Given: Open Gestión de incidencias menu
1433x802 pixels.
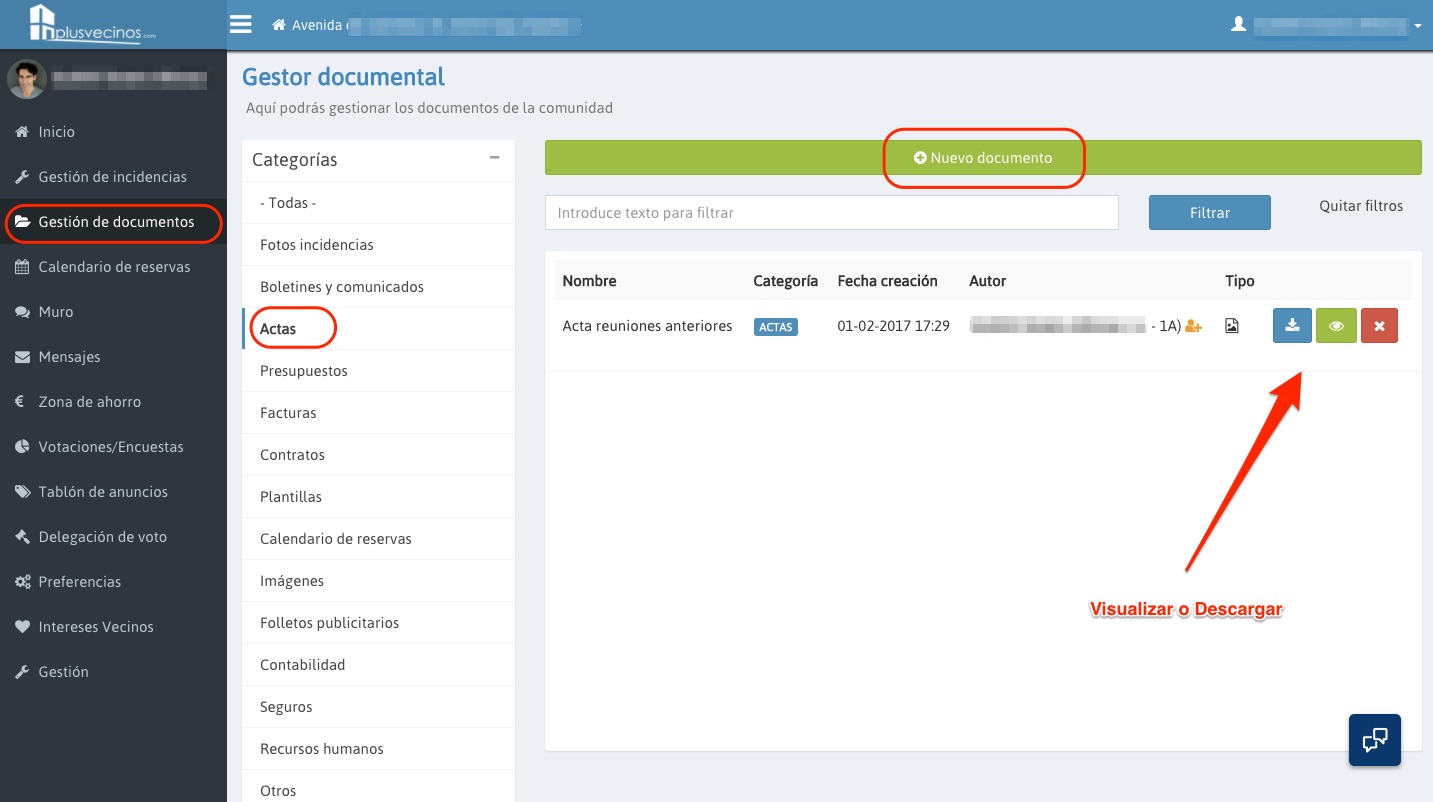Looking at the screenshot, I should [112, 177].
